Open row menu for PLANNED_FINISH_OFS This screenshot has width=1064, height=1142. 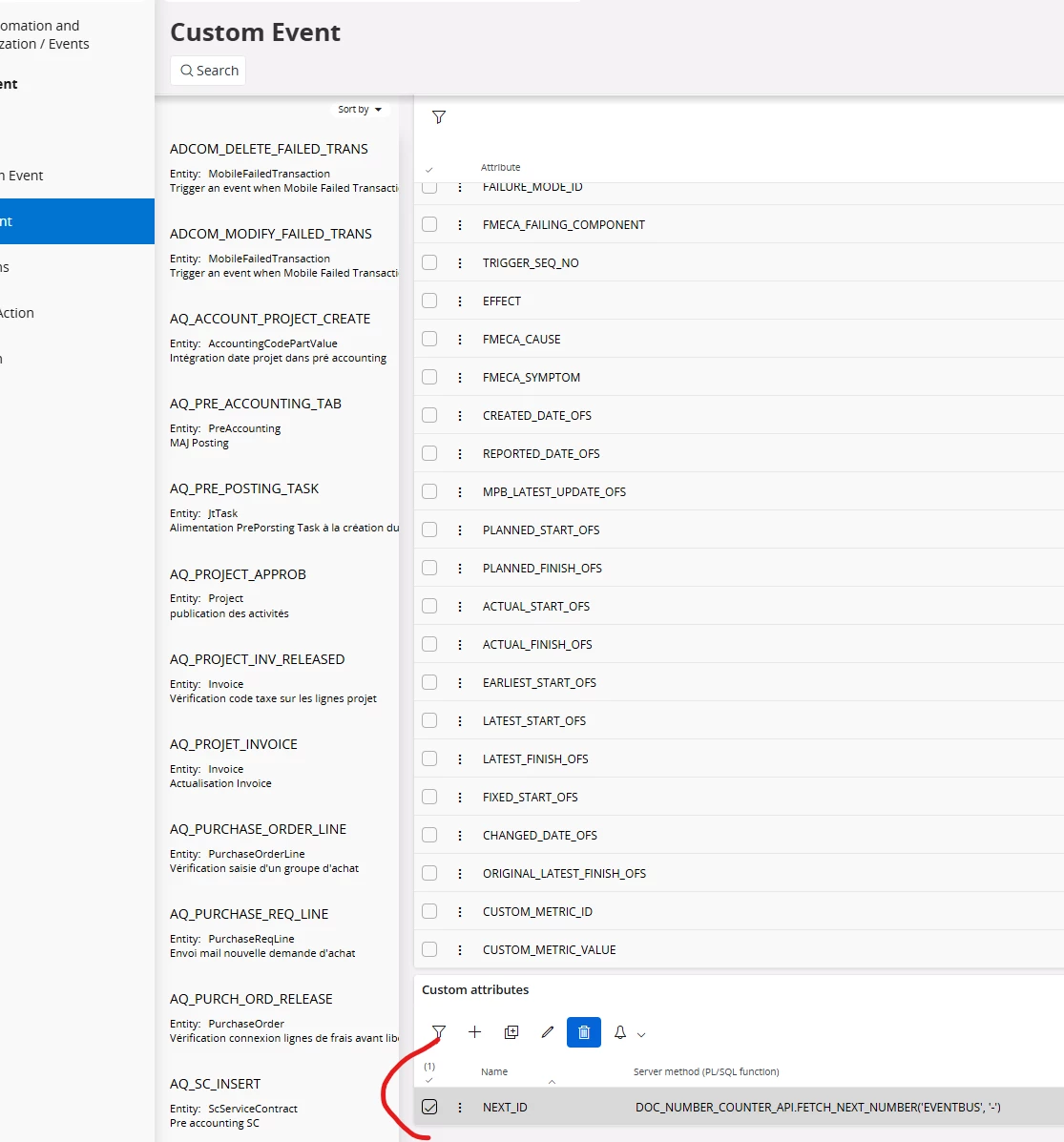460,568
